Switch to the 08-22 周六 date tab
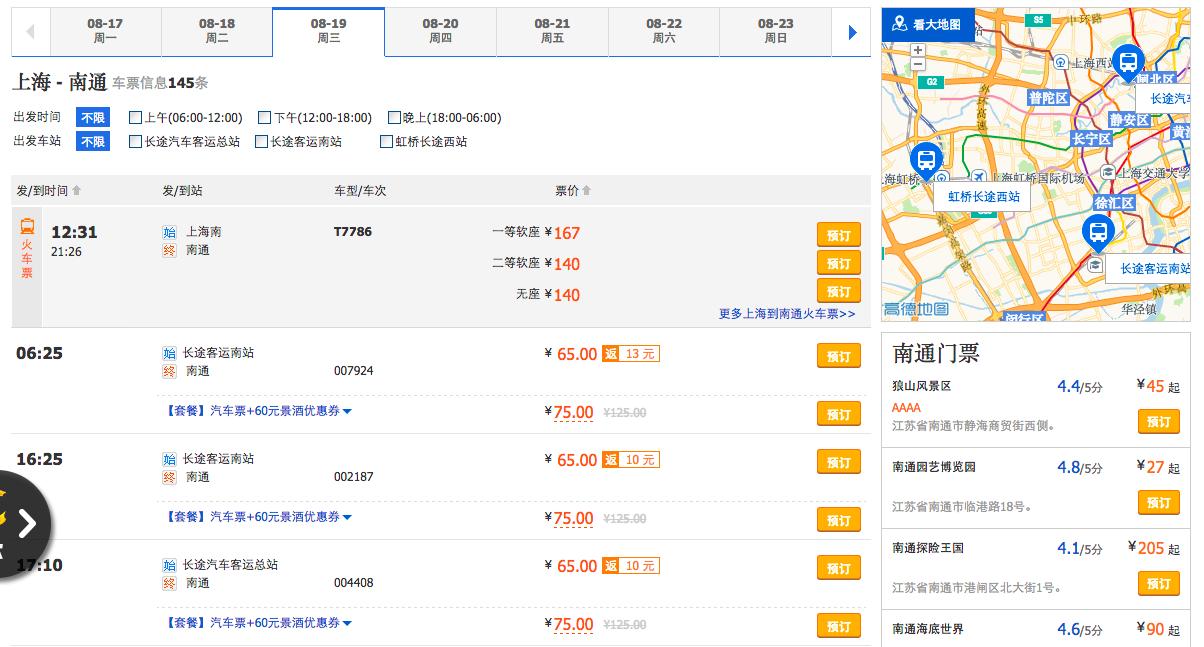 click(664, 31)
